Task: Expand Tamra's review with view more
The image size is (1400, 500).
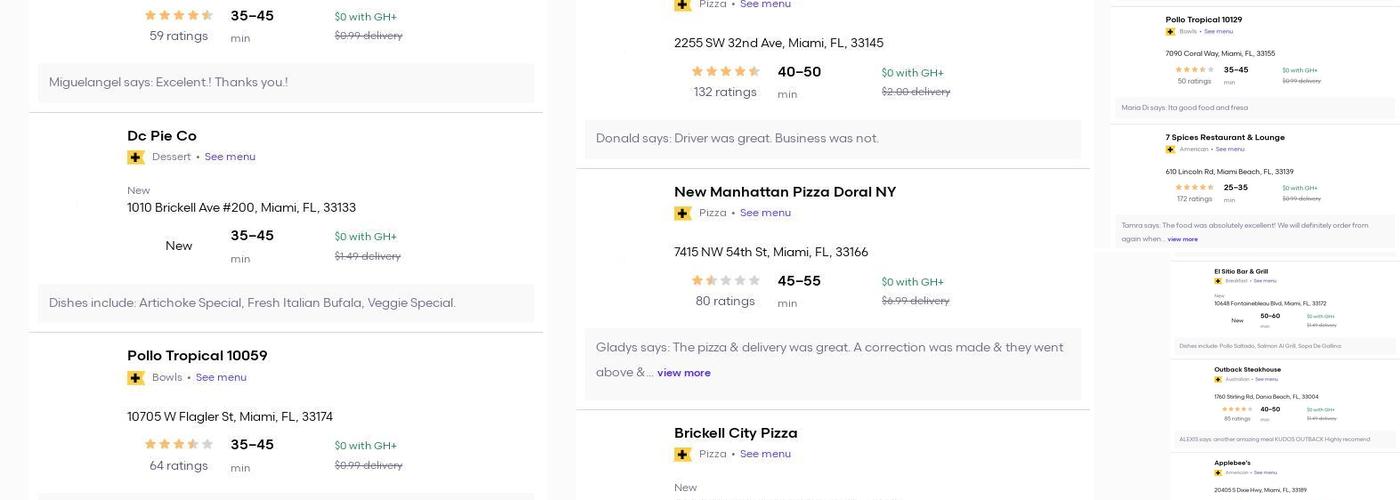Action: [x=1182, y=240]
